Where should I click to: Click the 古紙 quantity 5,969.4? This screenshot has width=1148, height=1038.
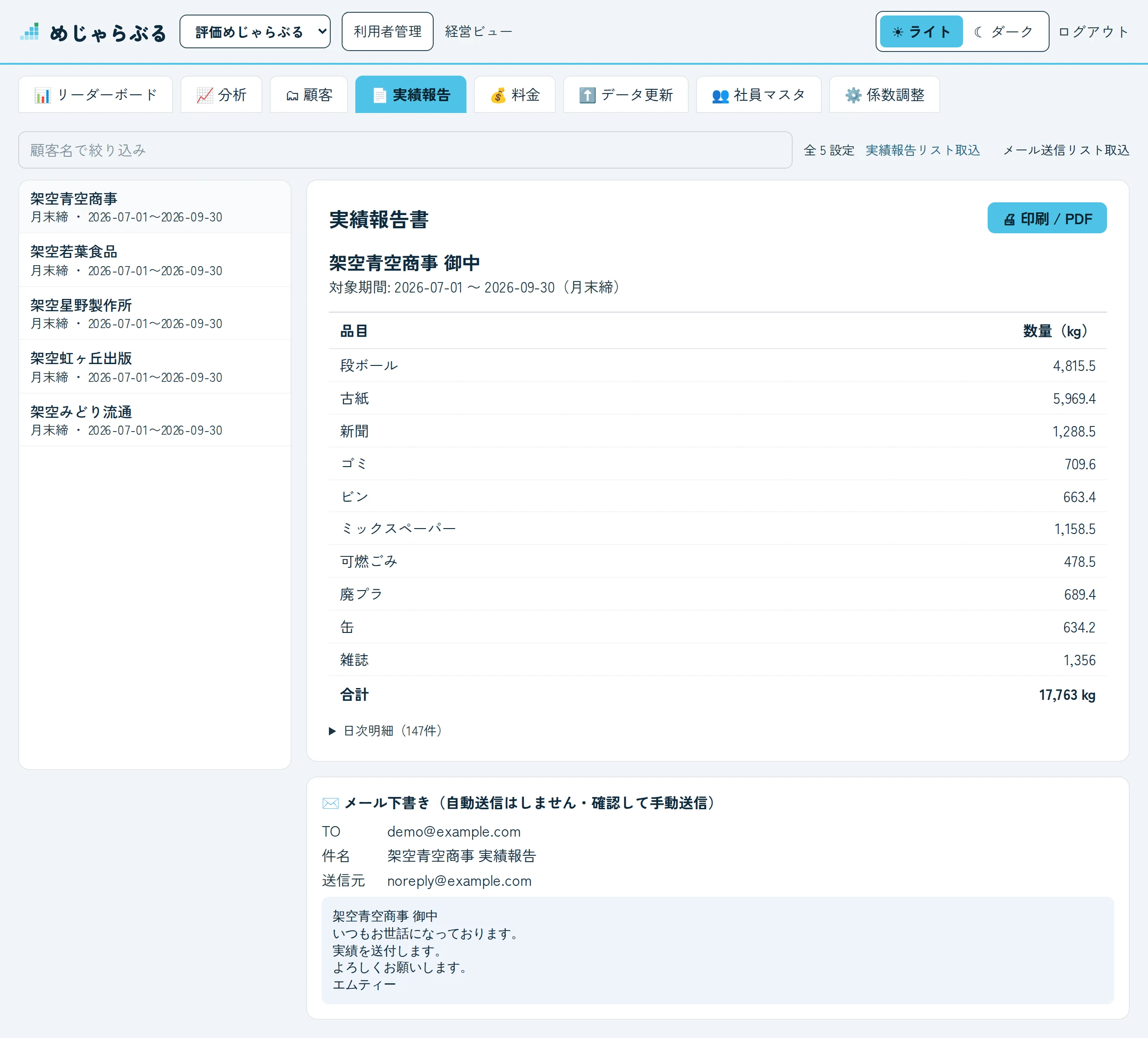point(1073,399)
